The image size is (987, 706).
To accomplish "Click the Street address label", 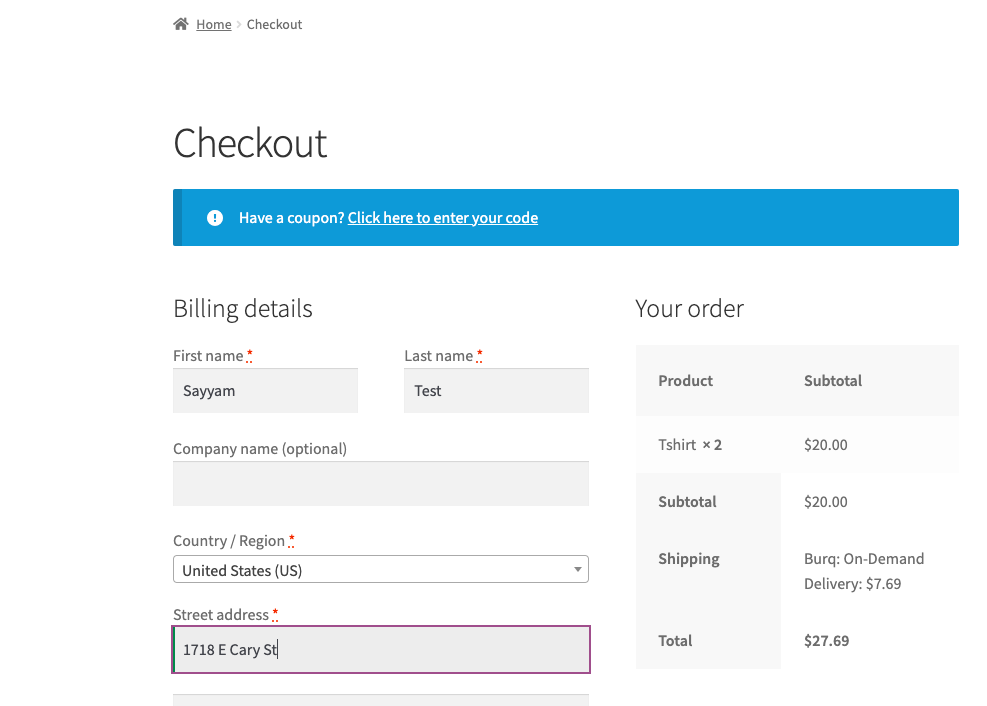I will coord(221,615).
